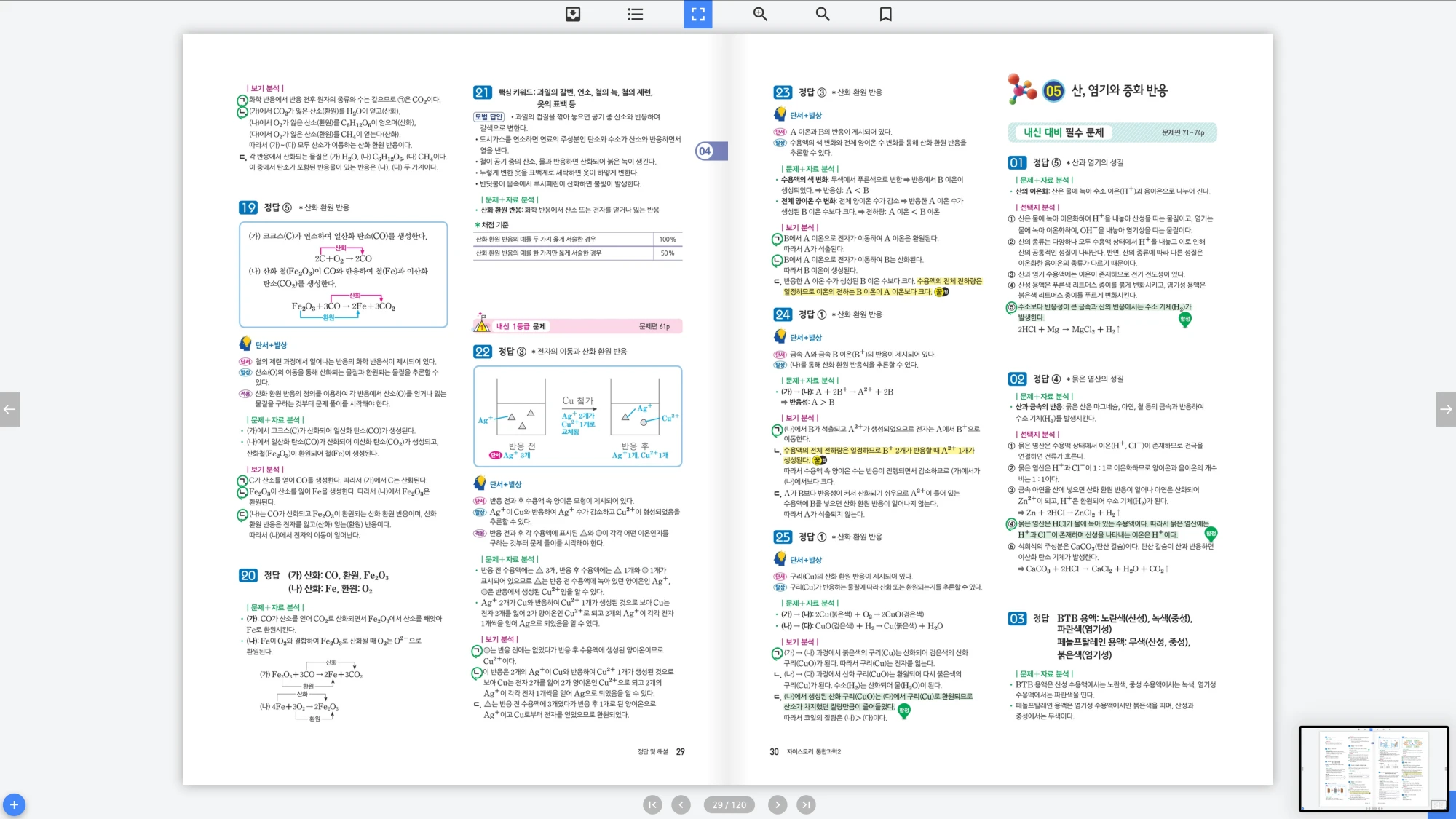Click the picture-in-picture preview thumbnail

coord(1373,768)
